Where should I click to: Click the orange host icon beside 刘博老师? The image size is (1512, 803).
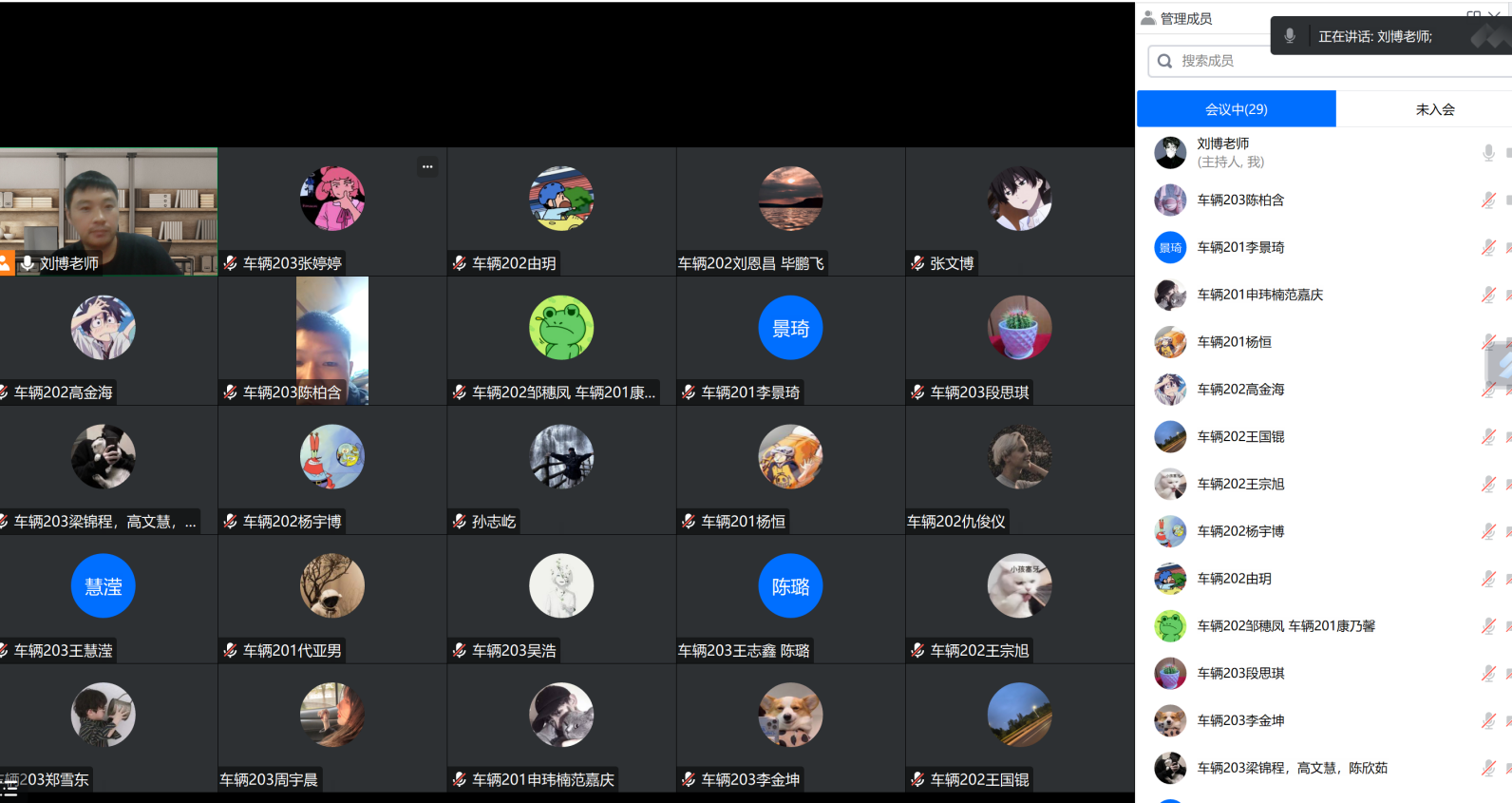7,263
